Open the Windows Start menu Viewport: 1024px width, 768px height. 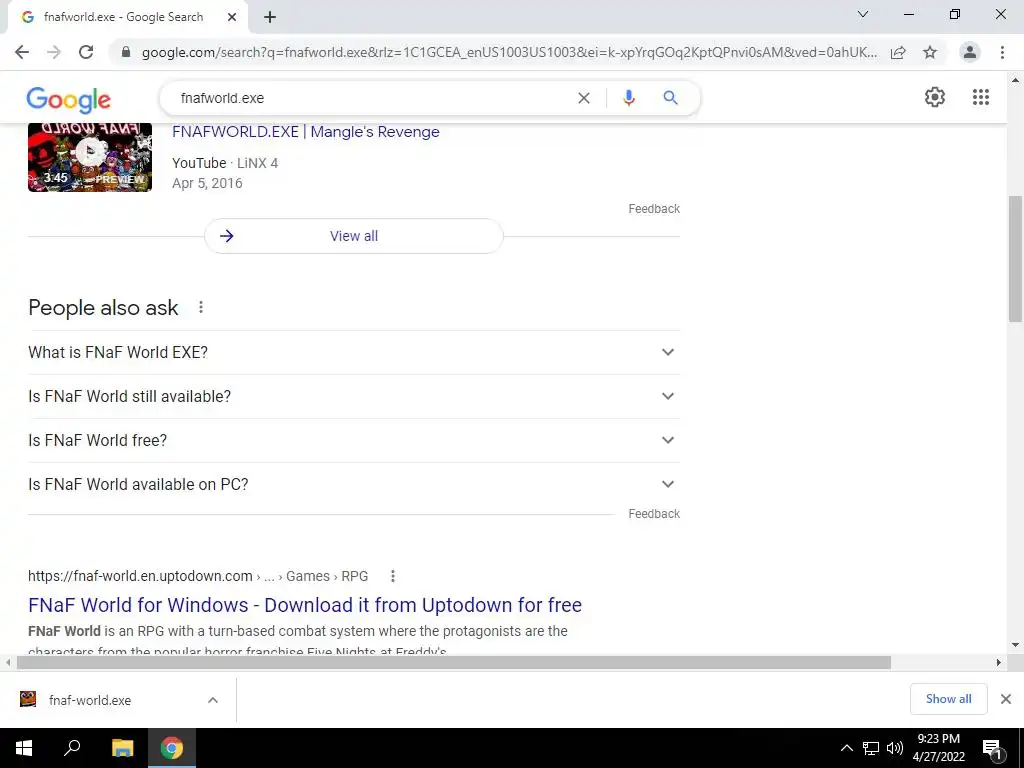pyautogui.click(x=24, y=748)
